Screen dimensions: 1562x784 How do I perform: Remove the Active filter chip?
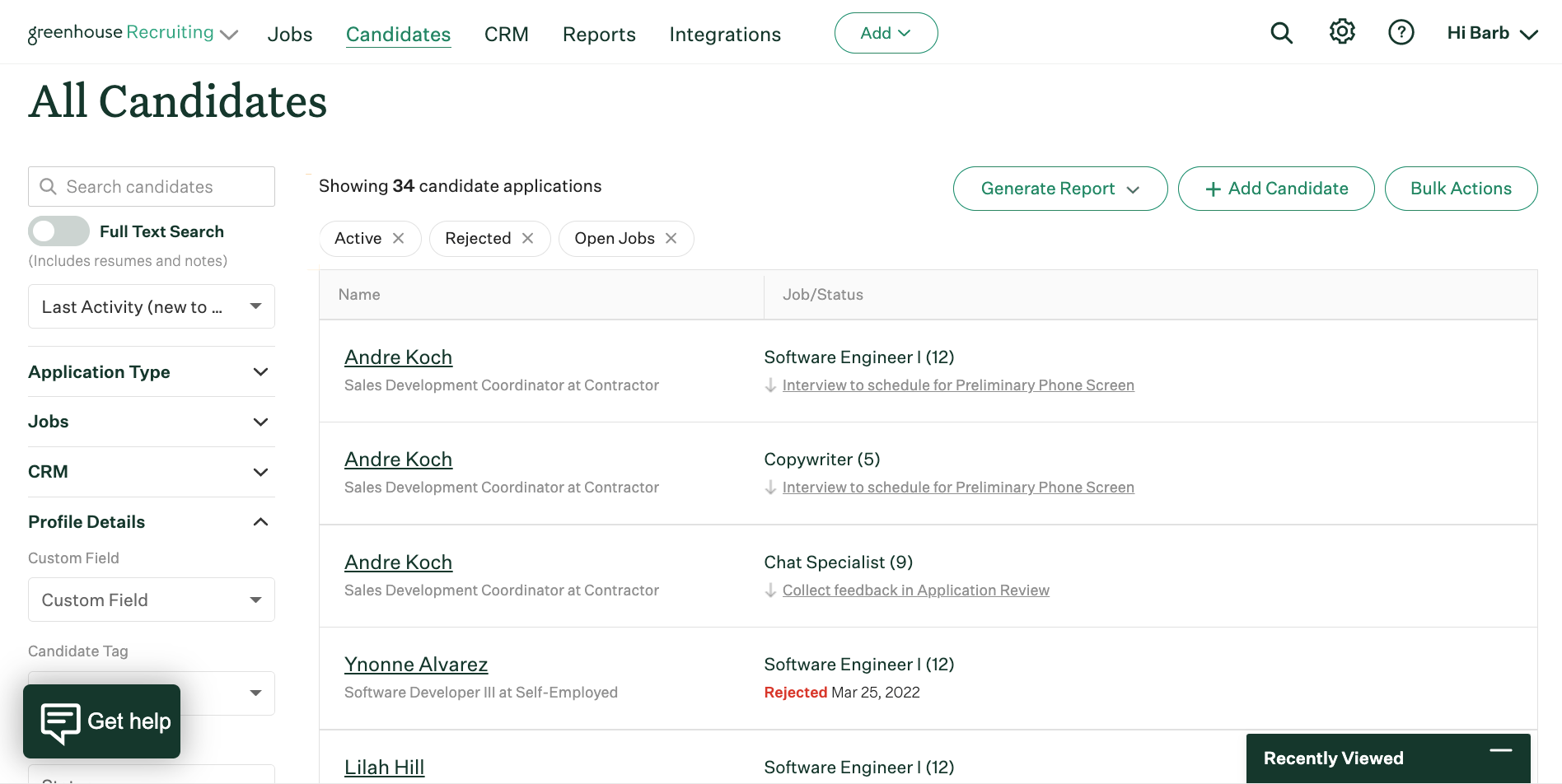coord(399,238)
